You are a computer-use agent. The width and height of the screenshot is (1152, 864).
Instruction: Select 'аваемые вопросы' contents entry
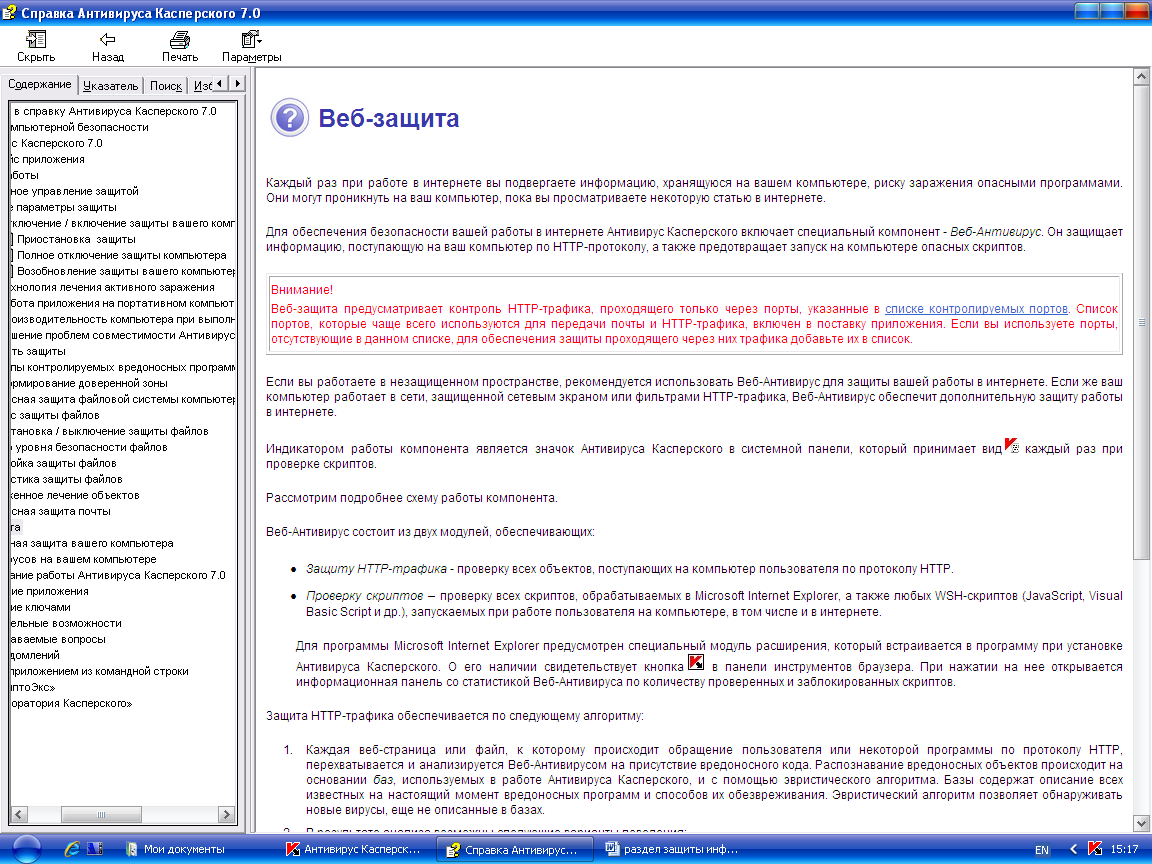click(x=58, y=640)
